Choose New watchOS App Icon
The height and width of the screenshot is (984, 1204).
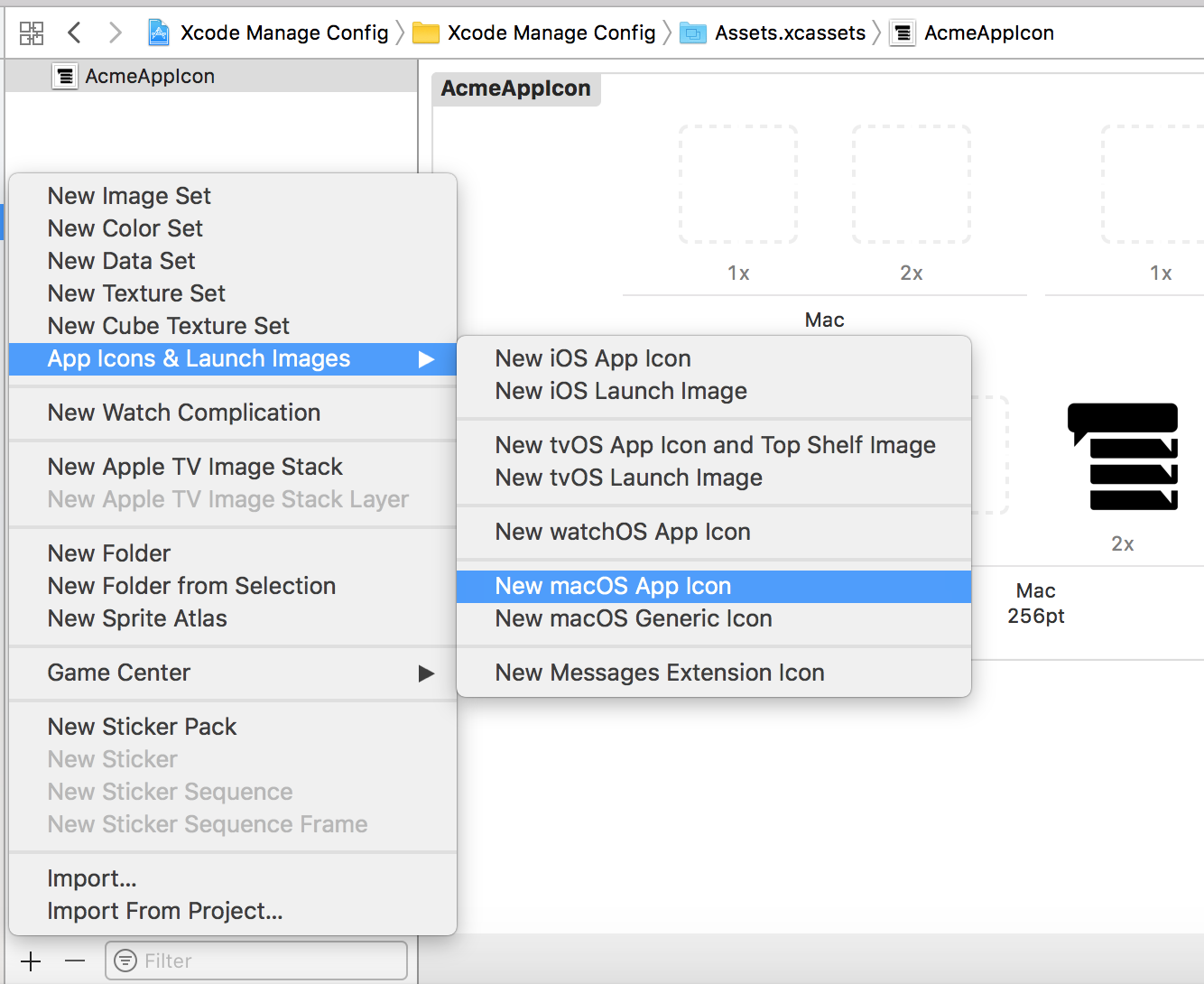(x=622, y=532)
